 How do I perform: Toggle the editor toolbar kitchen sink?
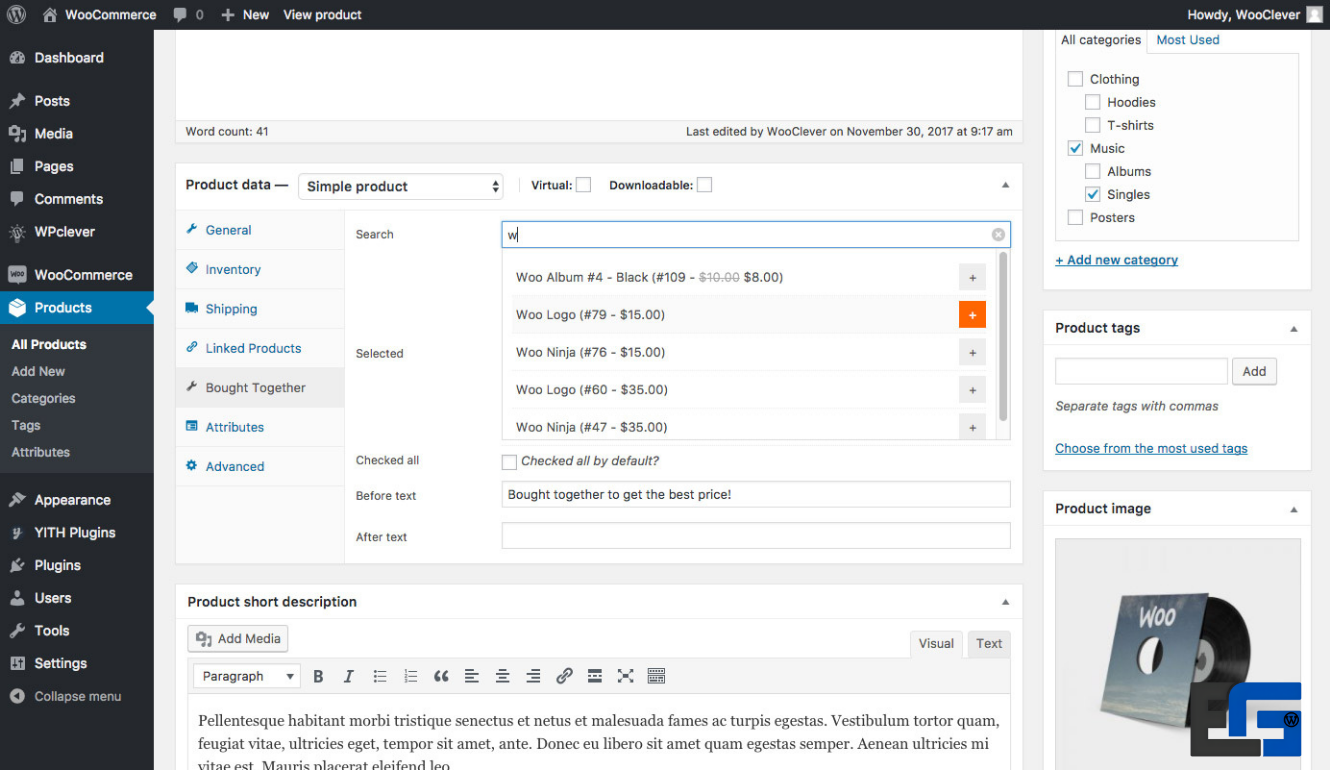tap(656, 676)
